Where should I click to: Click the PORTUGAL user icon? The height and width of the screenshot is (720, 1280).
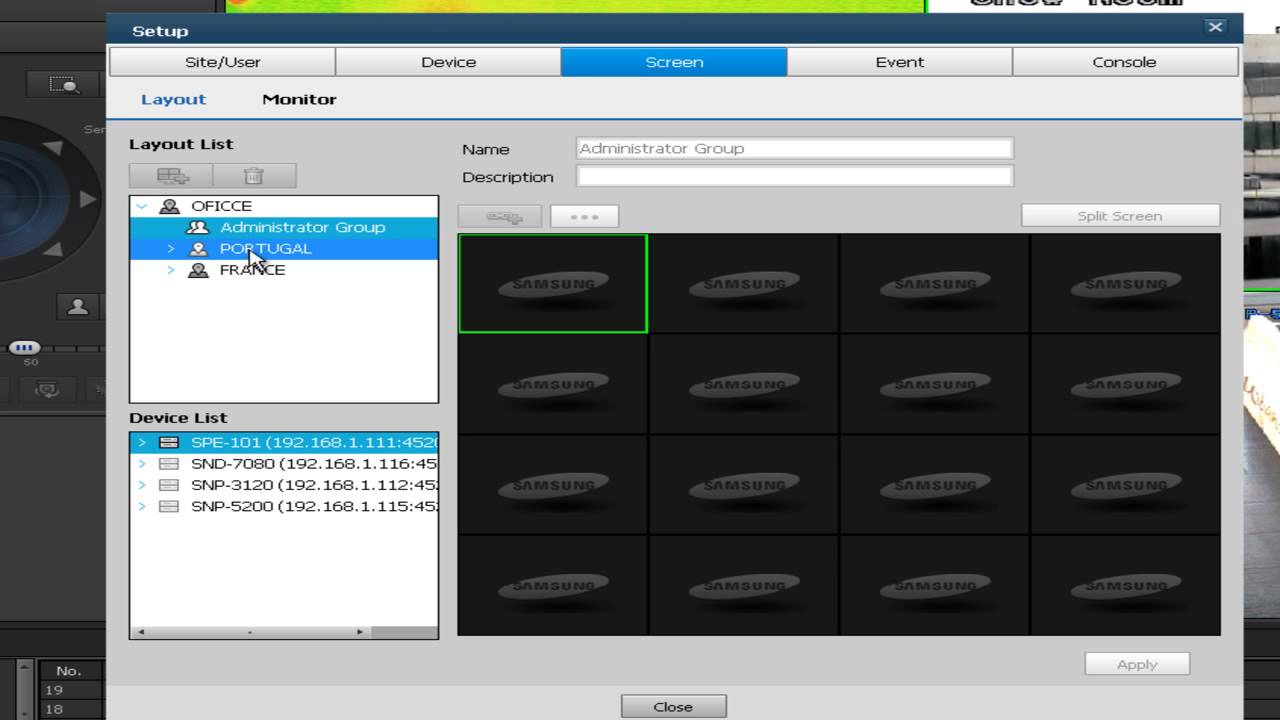coord(198,249)
